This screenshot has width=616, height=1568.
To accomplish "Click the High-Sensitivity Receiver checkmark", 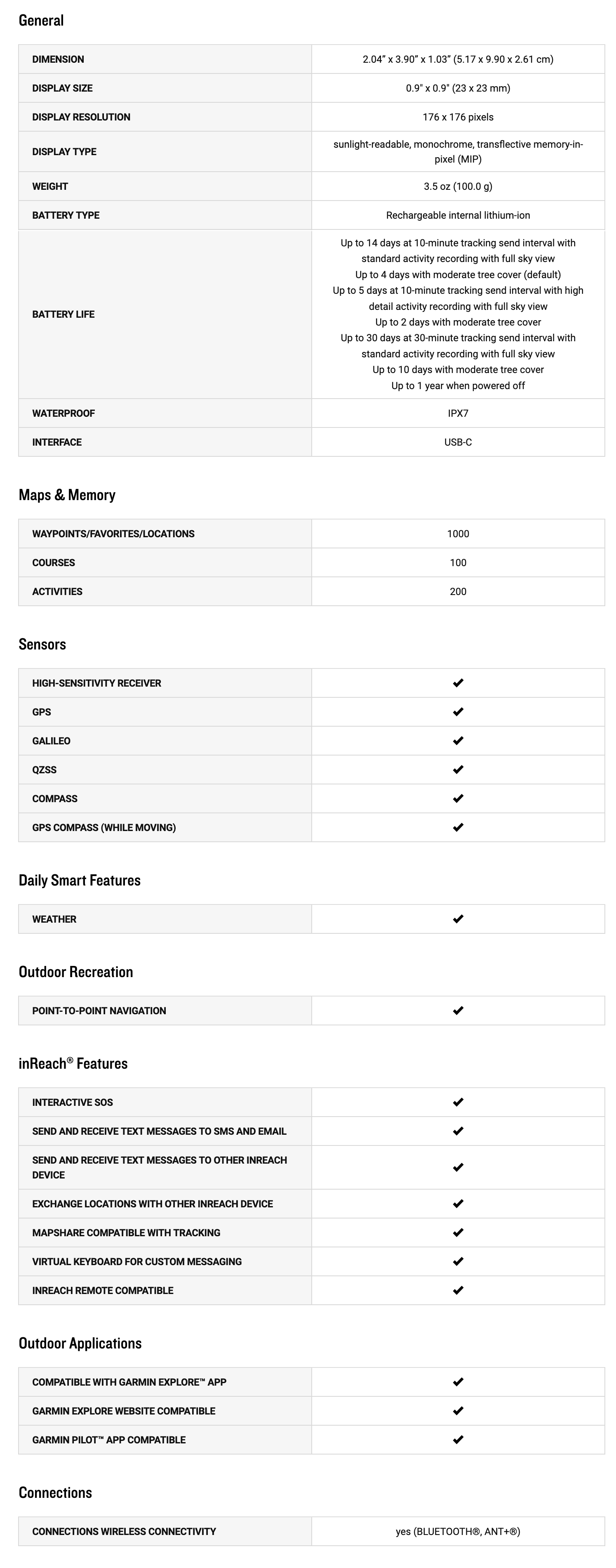I will click(458, 683).
